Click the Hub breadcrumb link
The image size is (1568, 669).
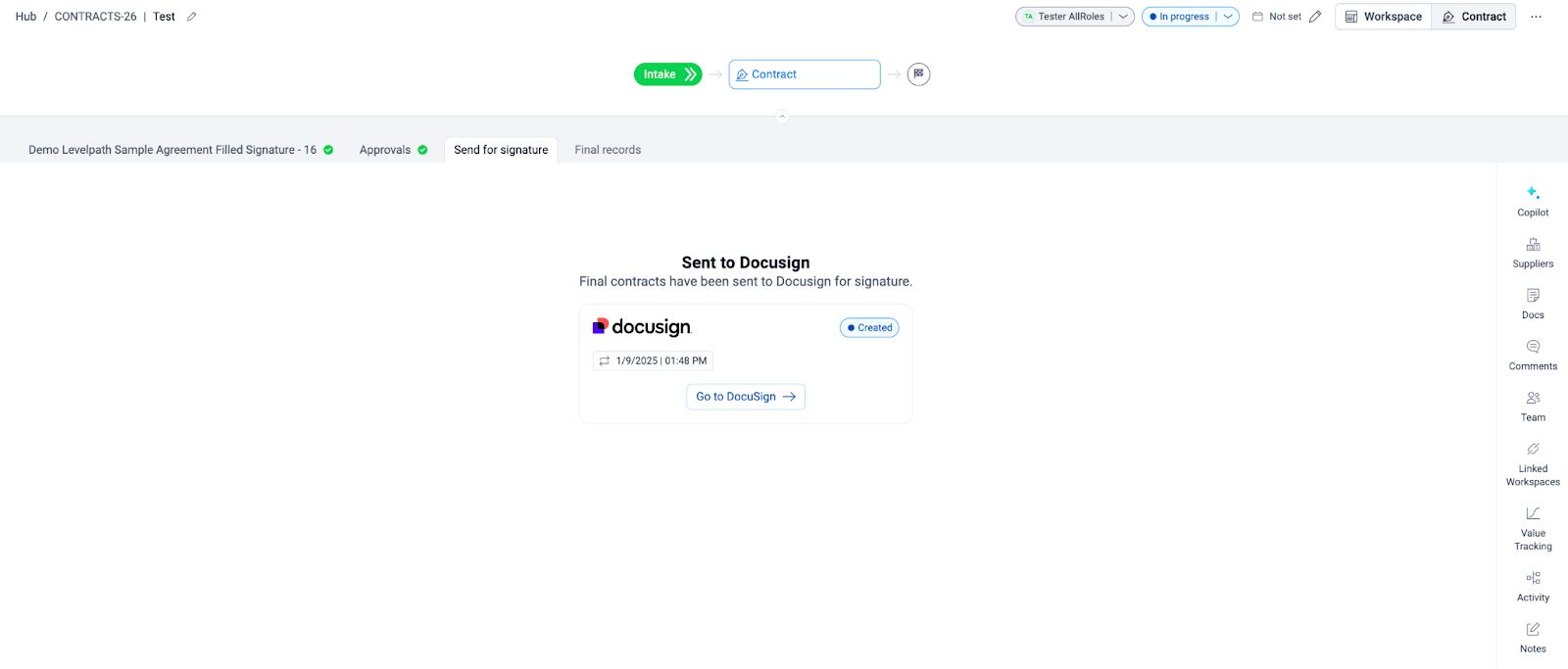pyautogui.click(x=25, y=17)
